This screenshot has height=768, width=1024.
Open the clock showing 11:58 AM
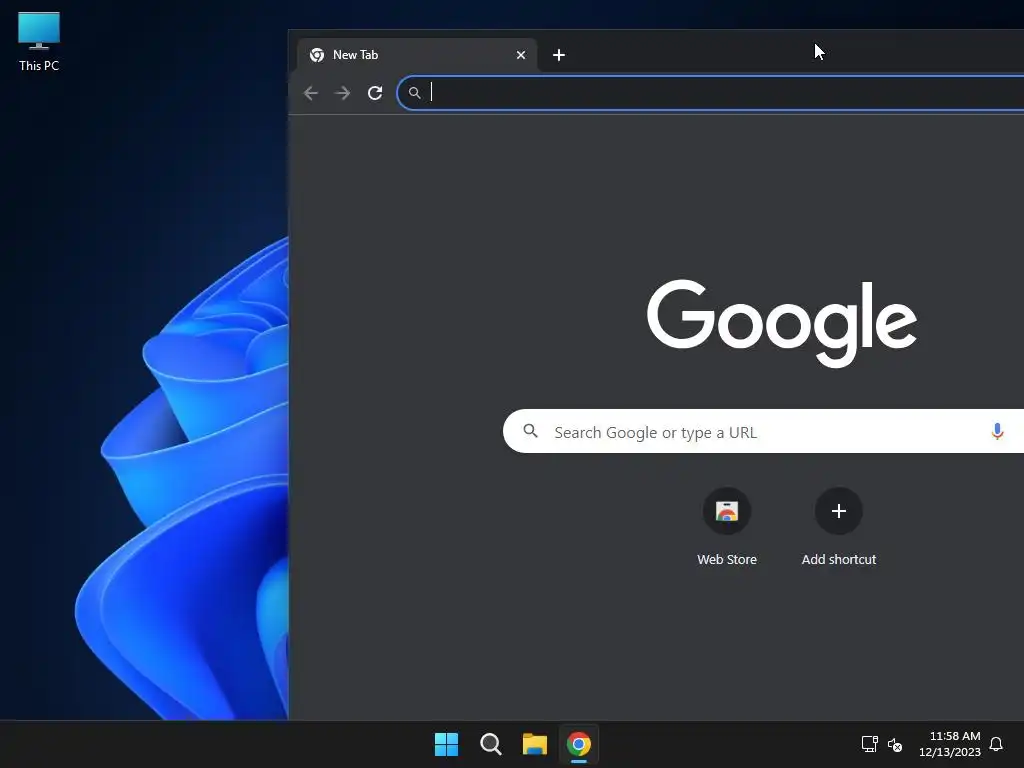pyautogui.click(x=950, y=744)
